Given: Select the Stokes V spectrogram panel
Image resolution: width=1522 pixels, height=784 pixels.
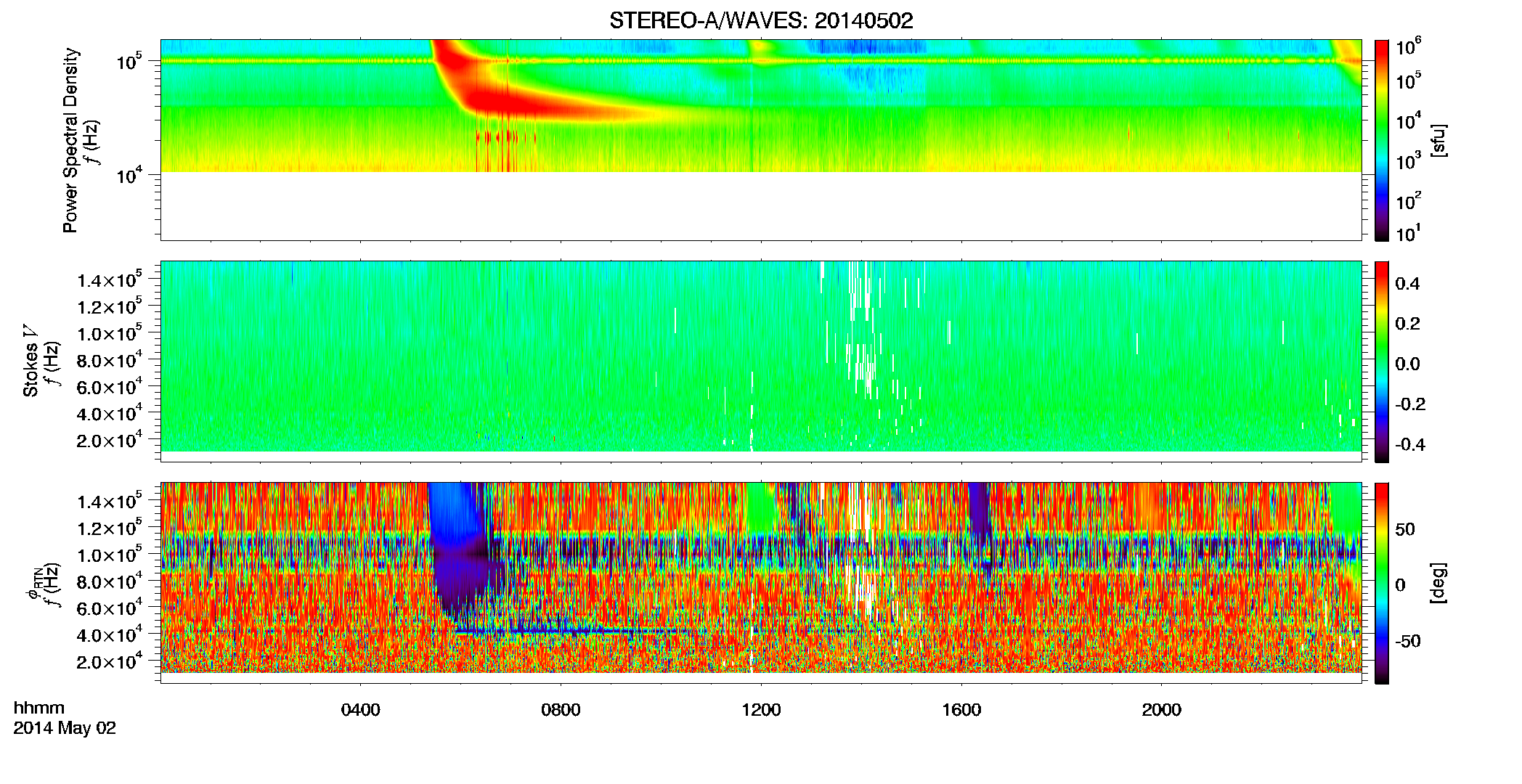Looking at the screenshot, I should (761, 361).
